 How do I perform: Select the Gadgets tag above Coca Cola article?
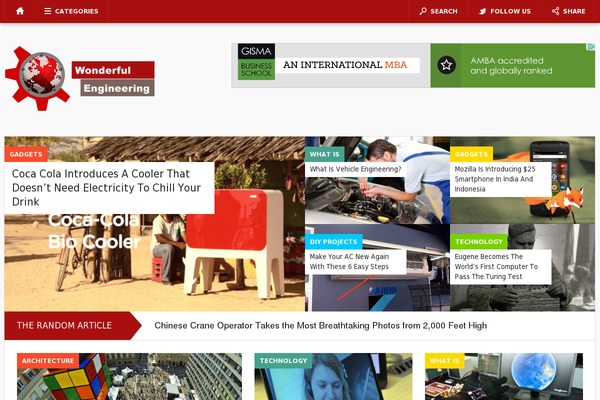26,154
